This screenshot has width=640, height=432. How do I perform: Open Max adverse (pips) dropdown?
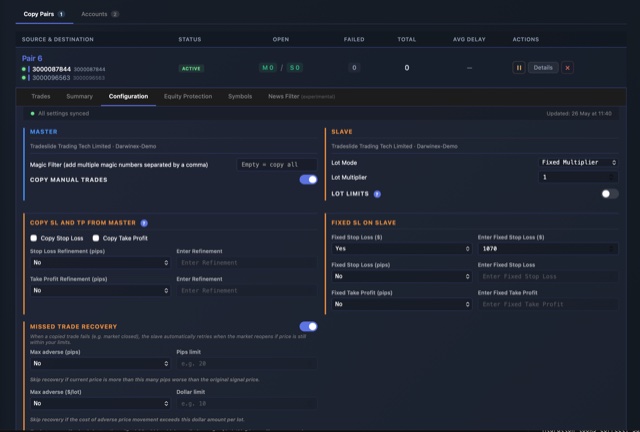pyautogui.click(x=100, y=363)
